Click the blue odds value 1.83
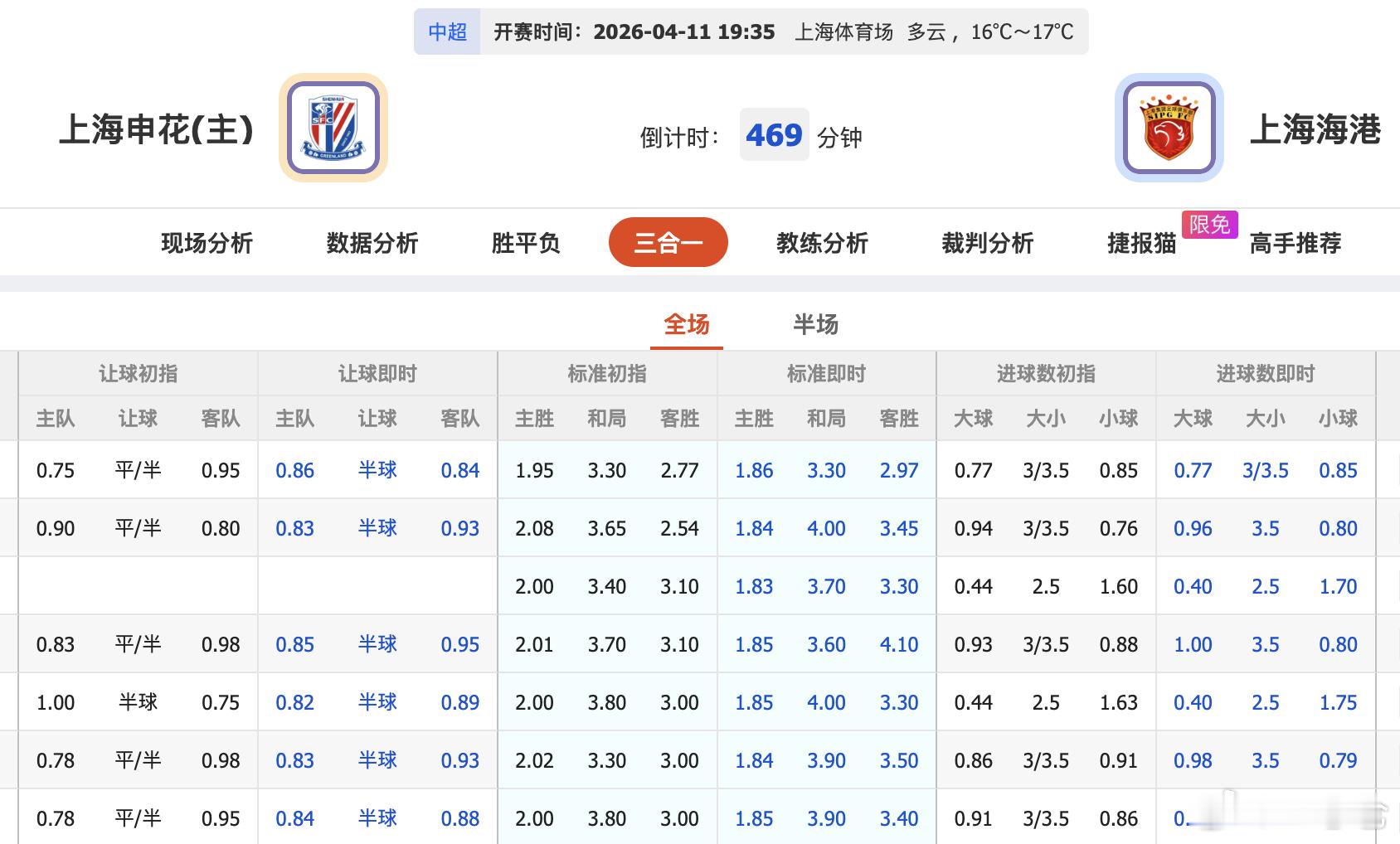1400x844 pixels. [754, 586]
